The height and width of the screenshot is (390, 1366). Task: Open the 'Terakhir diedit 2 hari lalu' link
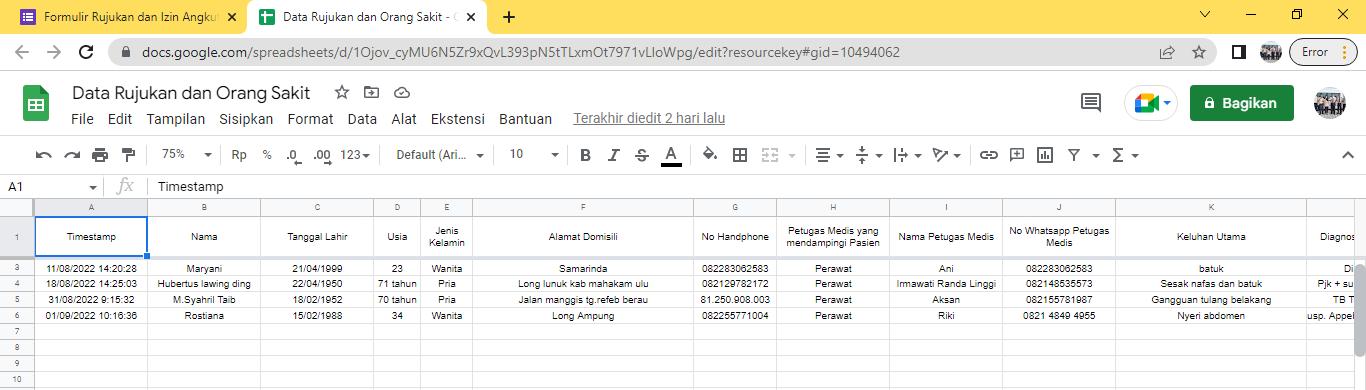pyautogui.click(x=649, y=119)
